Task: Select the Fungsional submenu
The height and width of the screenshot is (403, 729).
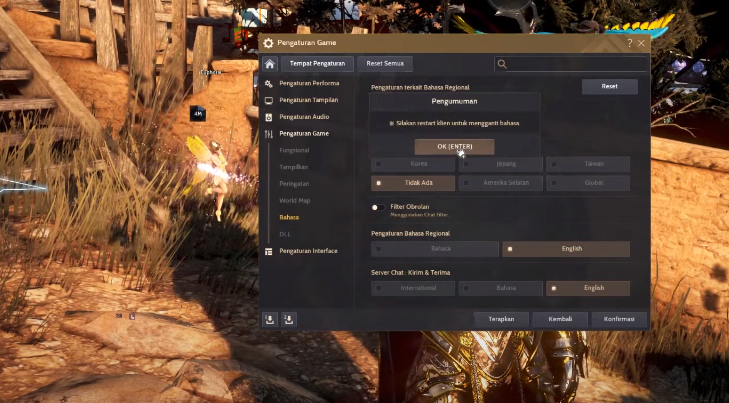Action: (294, 150)
